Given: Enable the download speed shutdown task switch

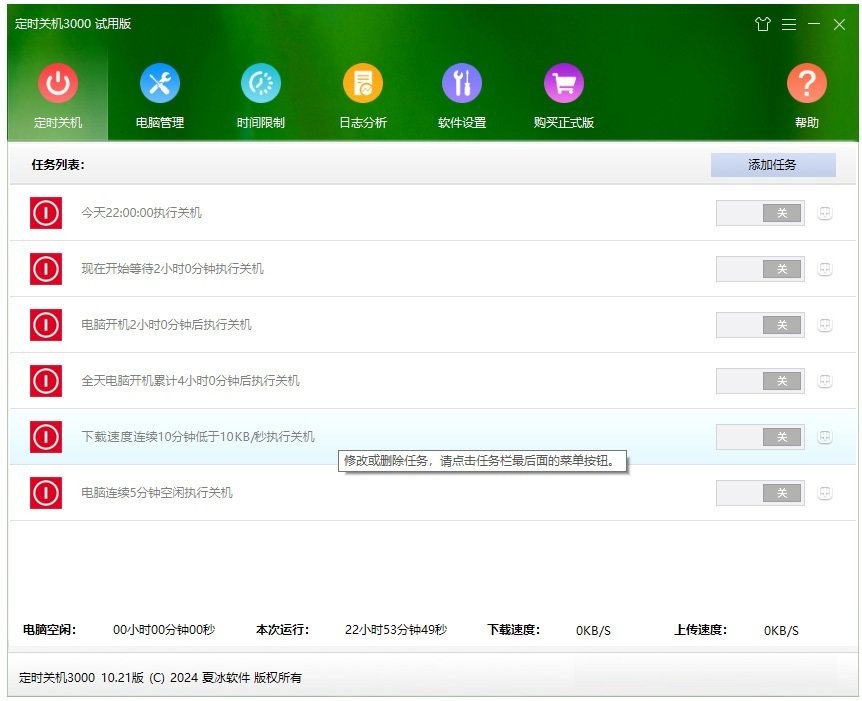Looking at the screenshot, I should pos(760,437).
